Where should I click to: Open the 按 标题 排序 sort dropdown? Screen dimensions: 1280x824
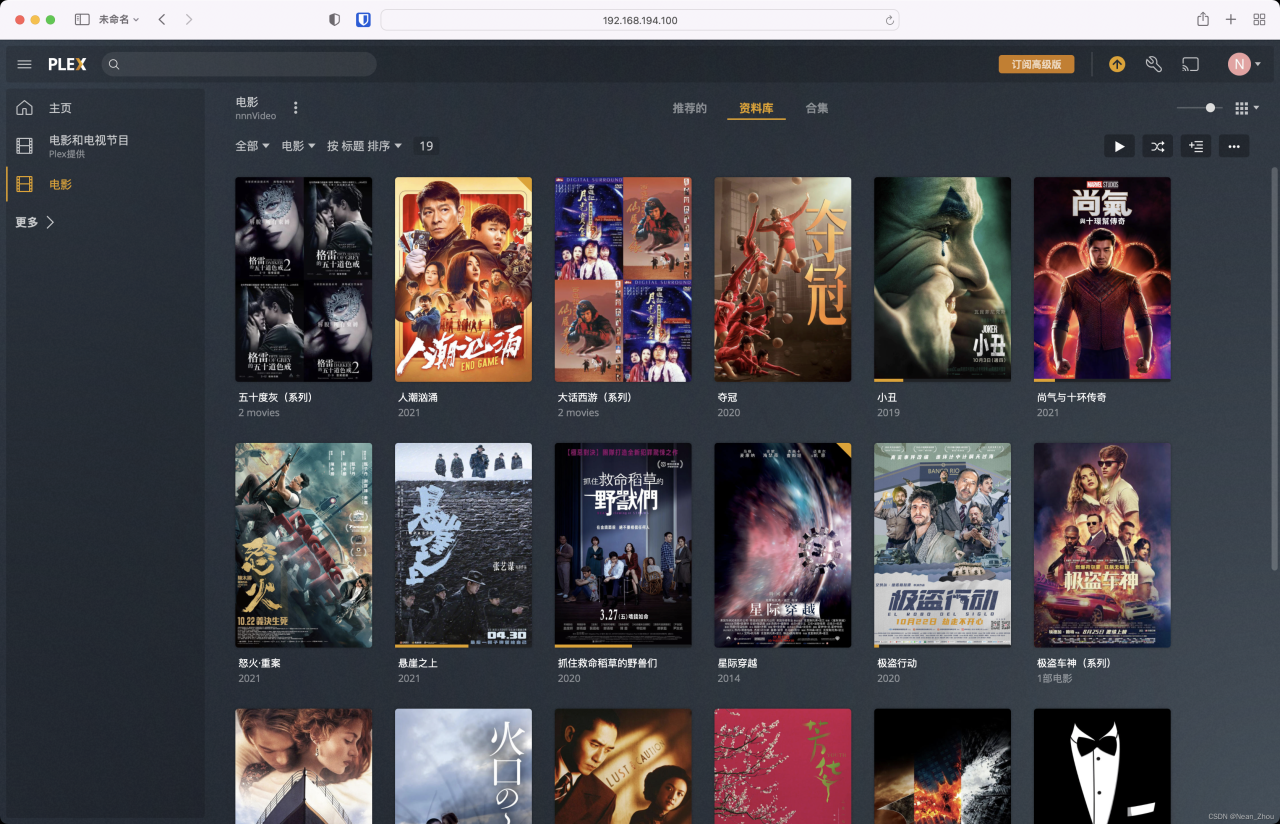click(x=365, y=146)
